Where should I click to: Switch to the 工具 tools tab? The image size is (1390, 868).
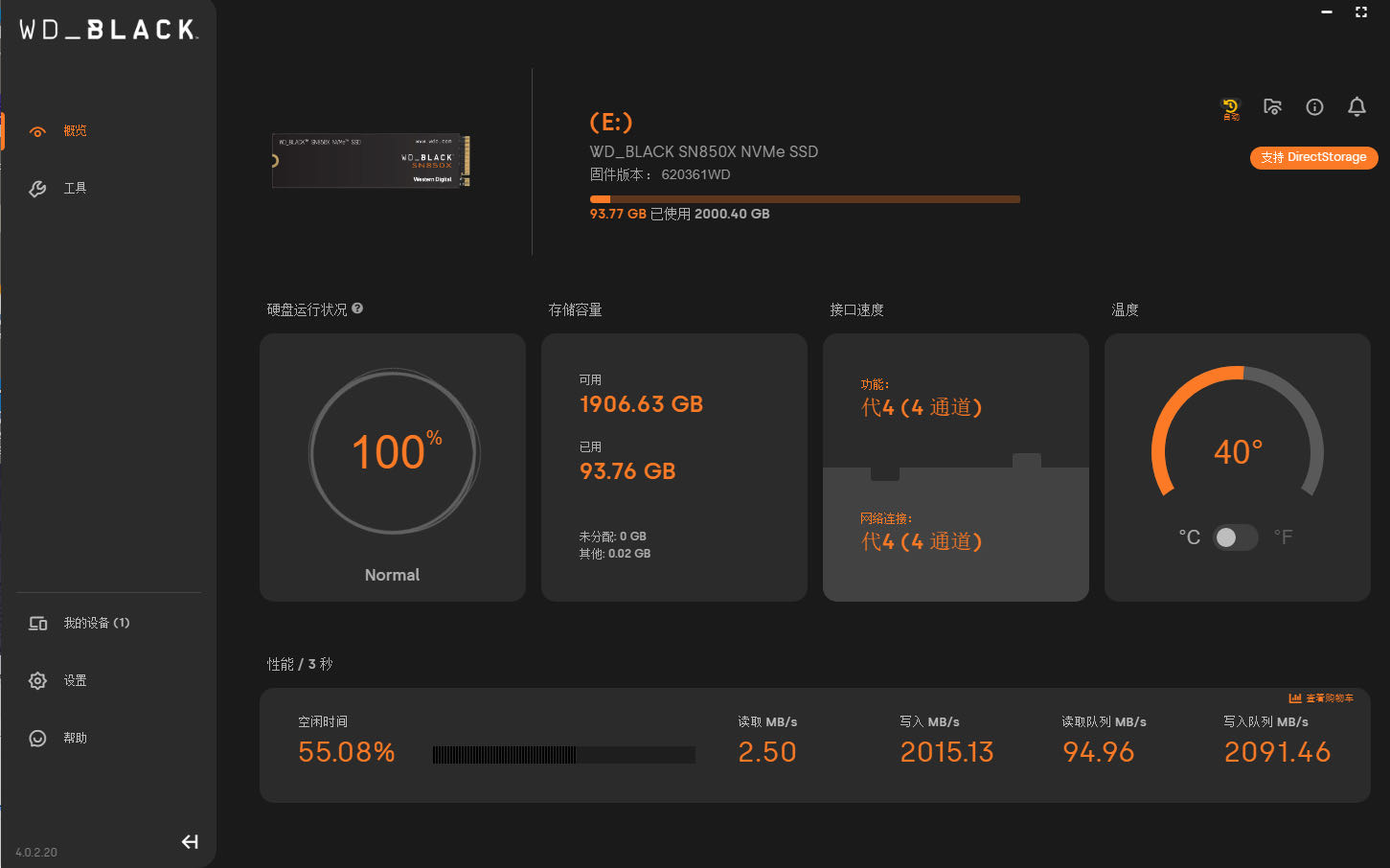[x=75, y=189]
